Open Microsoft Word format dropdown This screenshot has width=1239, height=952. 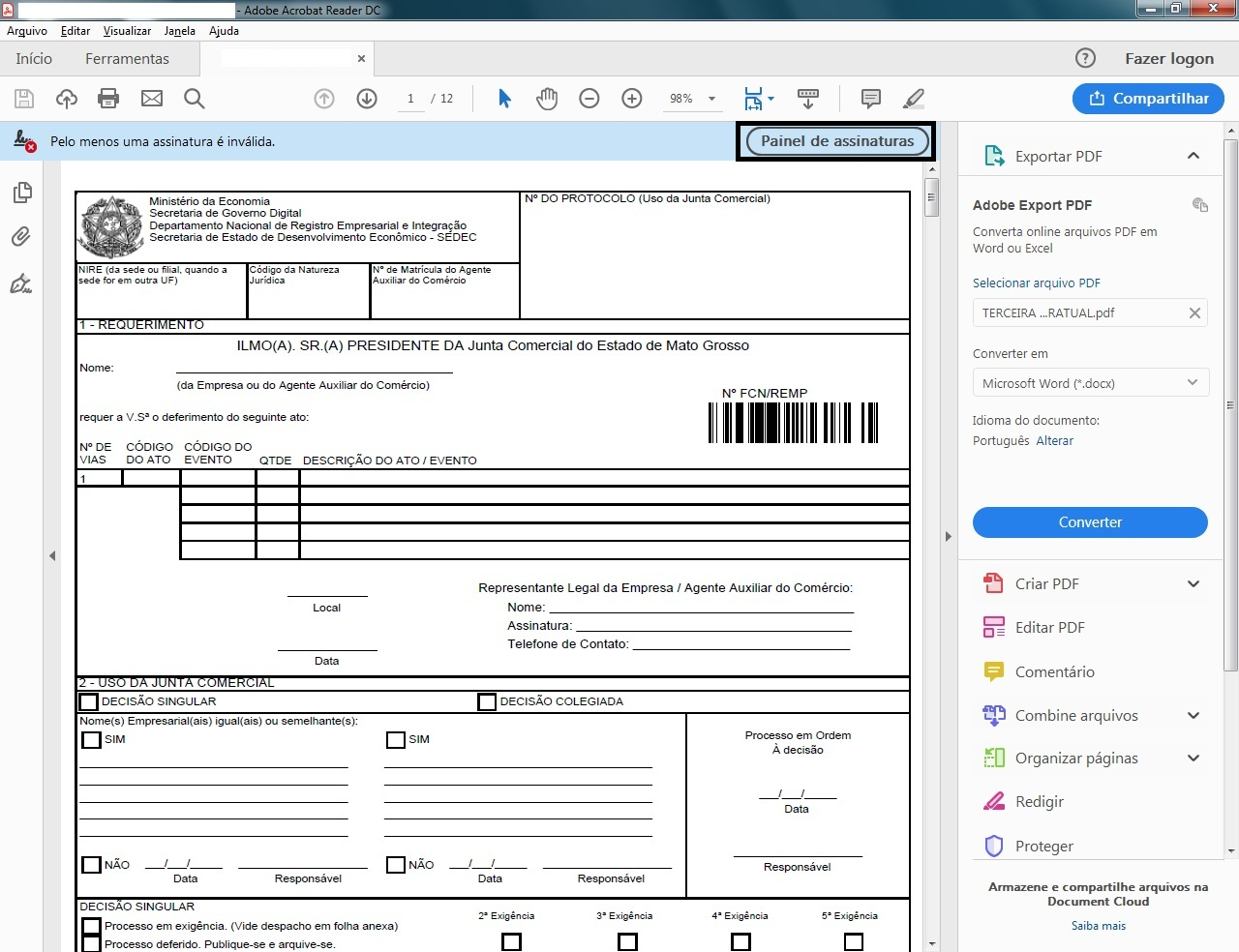[1090, 383]
